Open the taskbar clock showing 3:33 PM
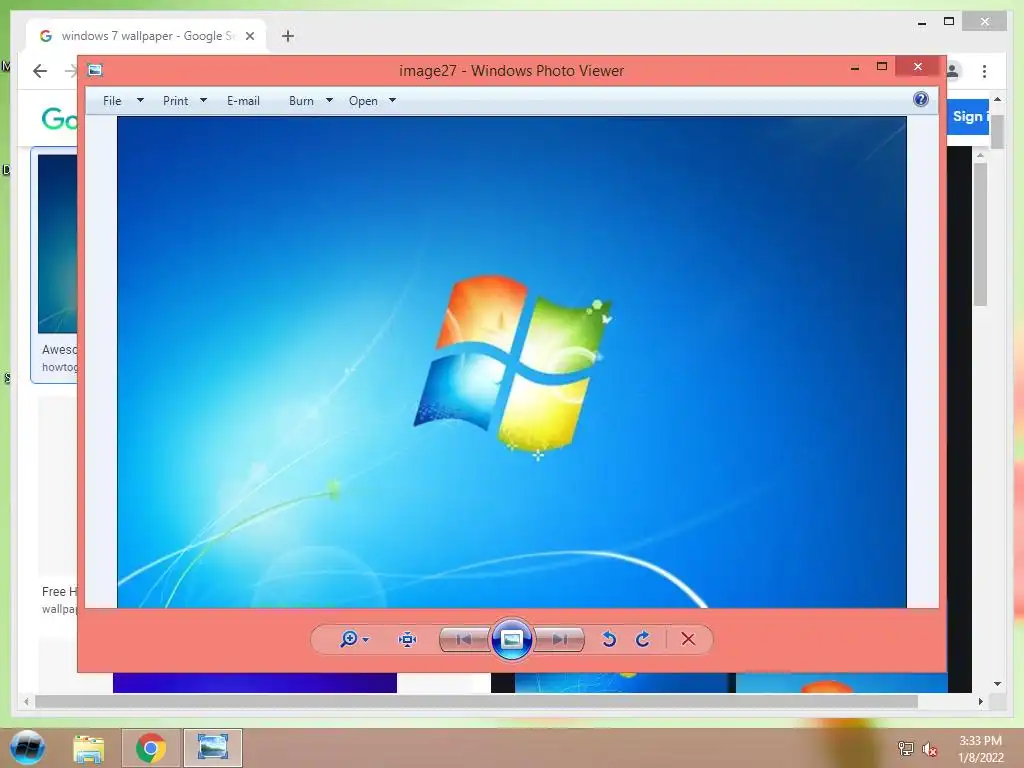The image size is (1024, 768). coord(980,749)
